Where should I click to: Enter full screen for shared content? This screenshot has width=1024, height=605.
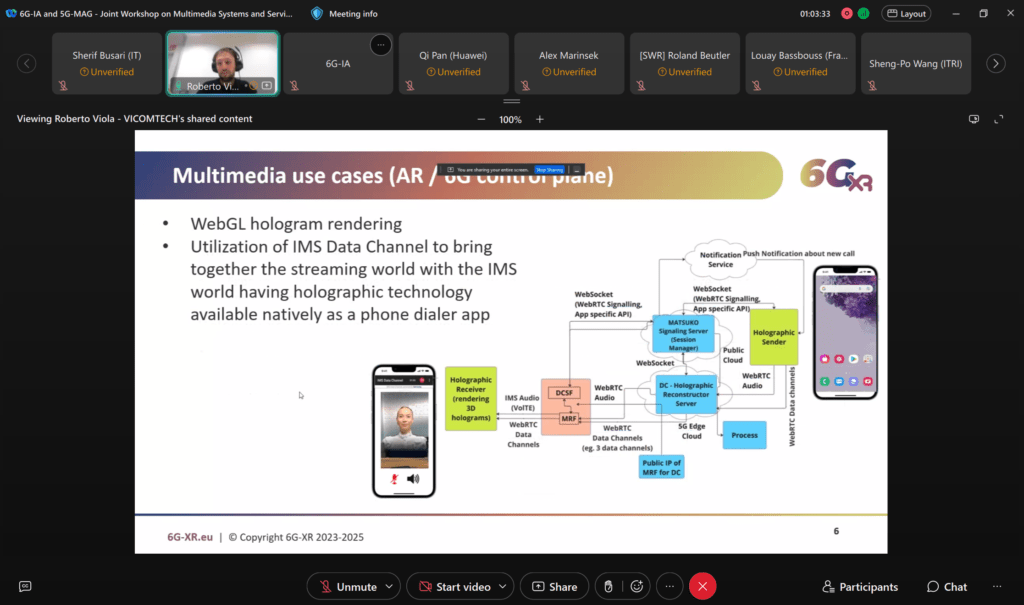[x=998, y=119]
